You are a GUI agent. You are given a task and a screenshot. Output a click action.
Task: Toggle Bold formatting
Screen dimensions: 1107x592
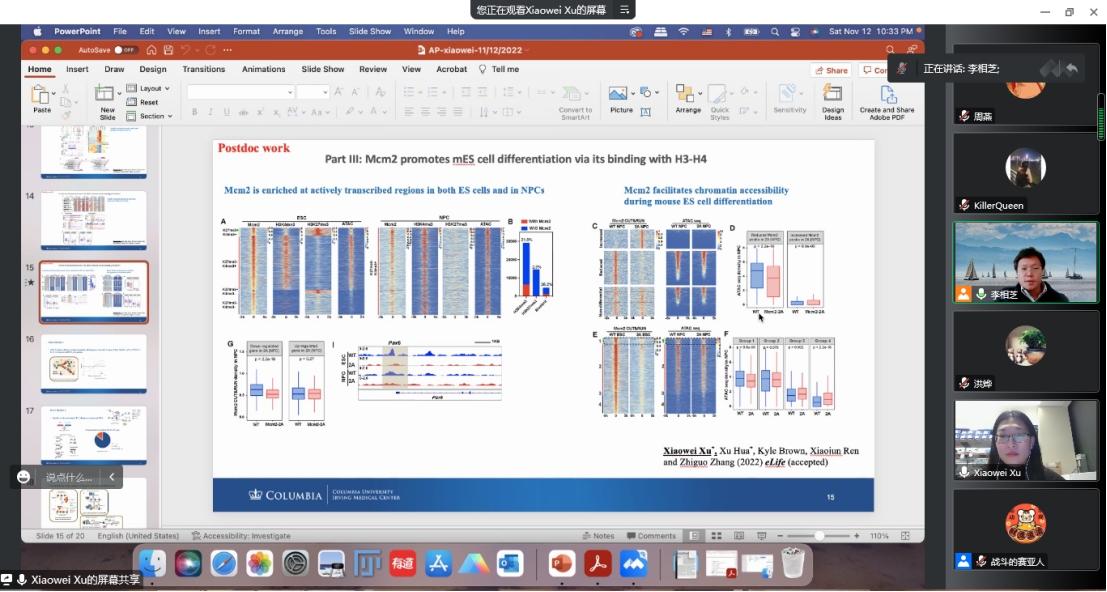[x=194, y=112]
